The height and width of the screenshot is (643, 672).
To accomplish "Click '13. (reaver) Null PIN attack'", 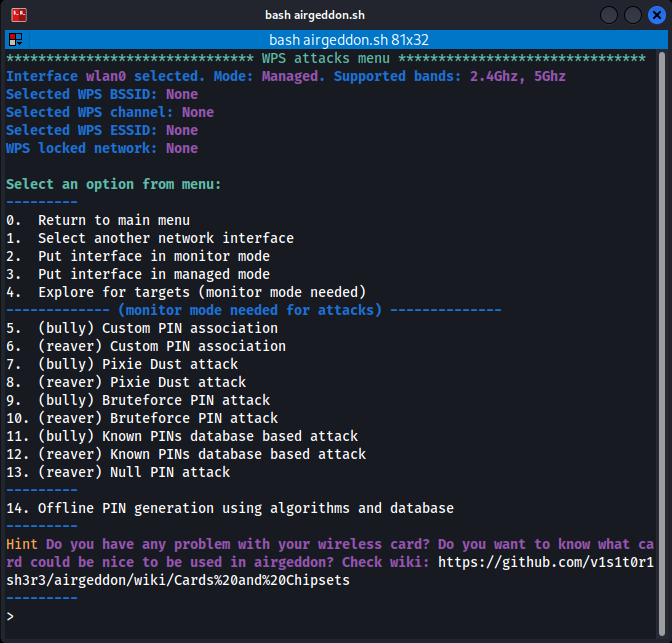I will (118, 472).
